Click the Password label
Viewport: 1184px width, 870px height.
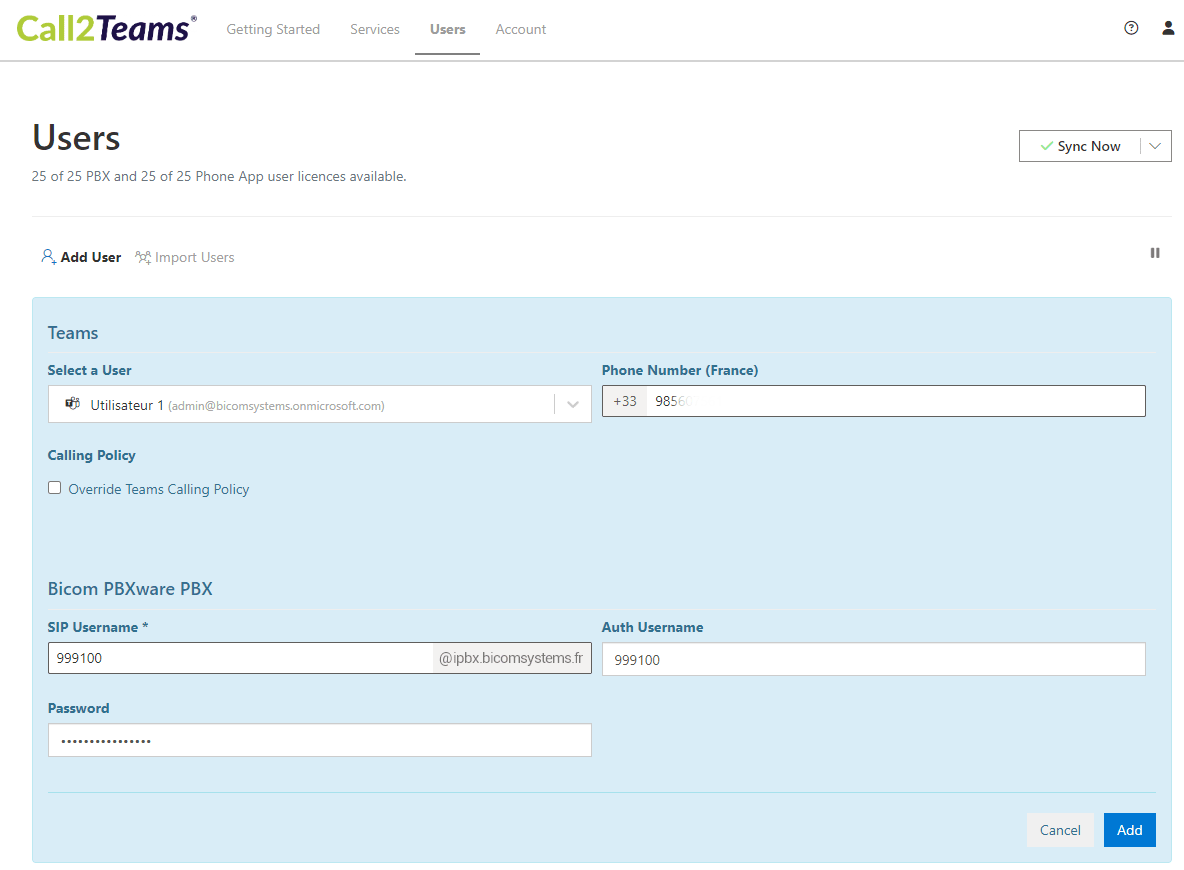pos(79,708)
